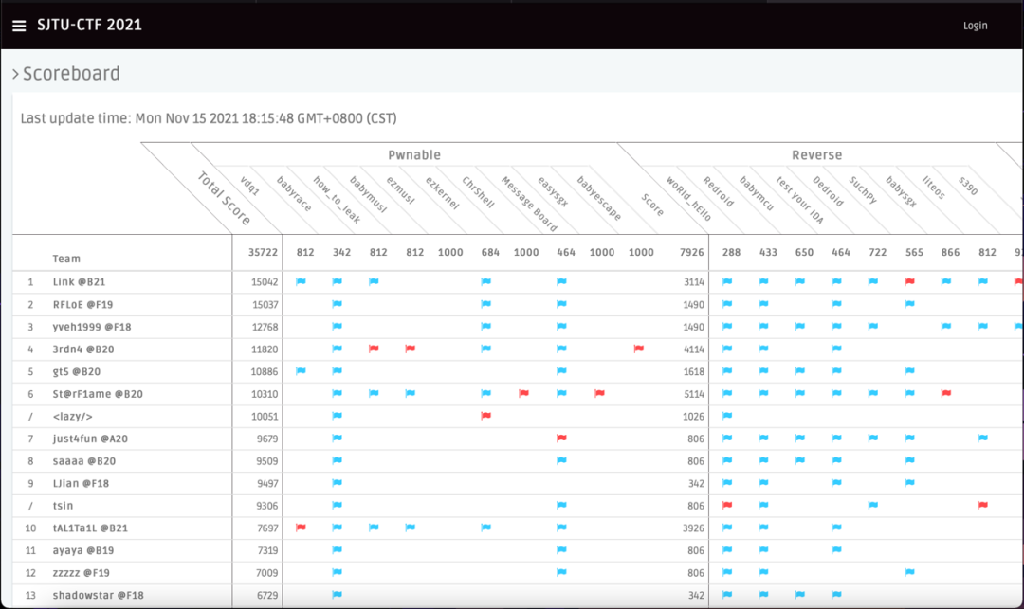Click 3rdn4's red babyescape flag

[x=637, y=349]
